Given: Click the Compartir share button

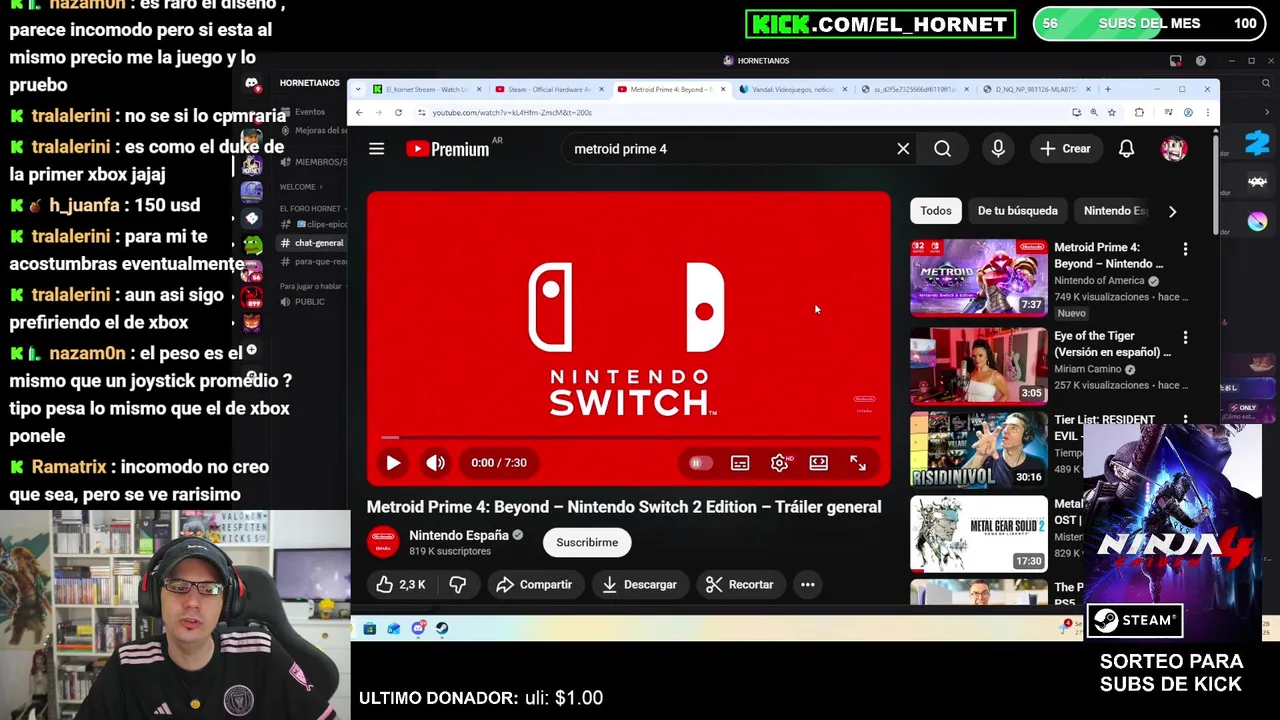Looking at the screenshot, I should coord(534,585).
